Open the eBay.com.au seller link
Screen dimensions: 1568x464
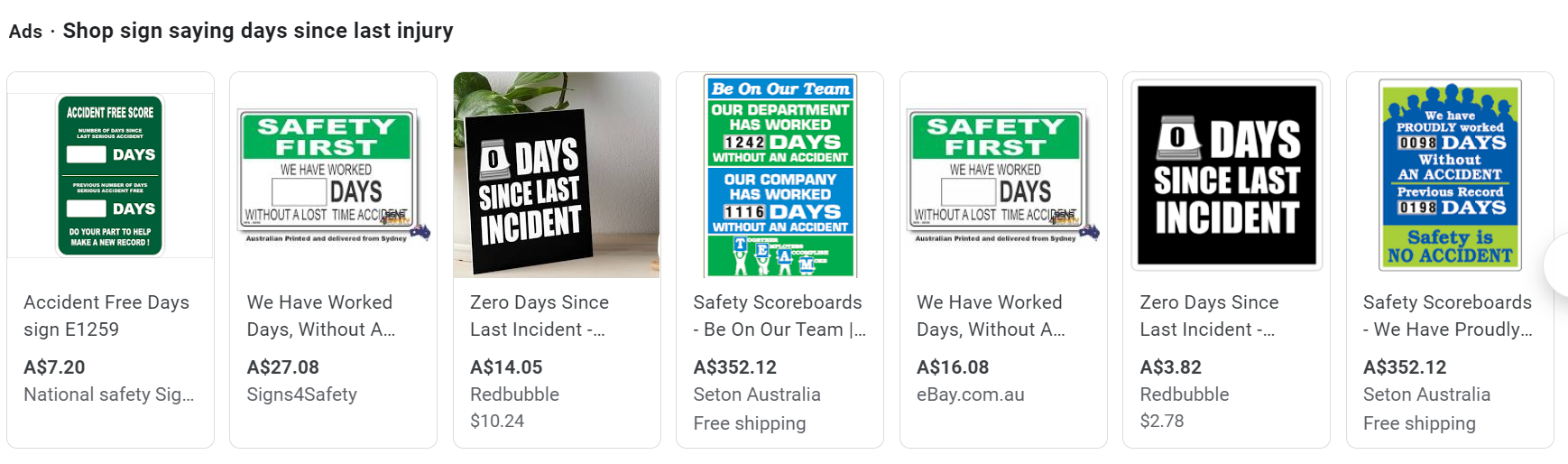point(970,394)
